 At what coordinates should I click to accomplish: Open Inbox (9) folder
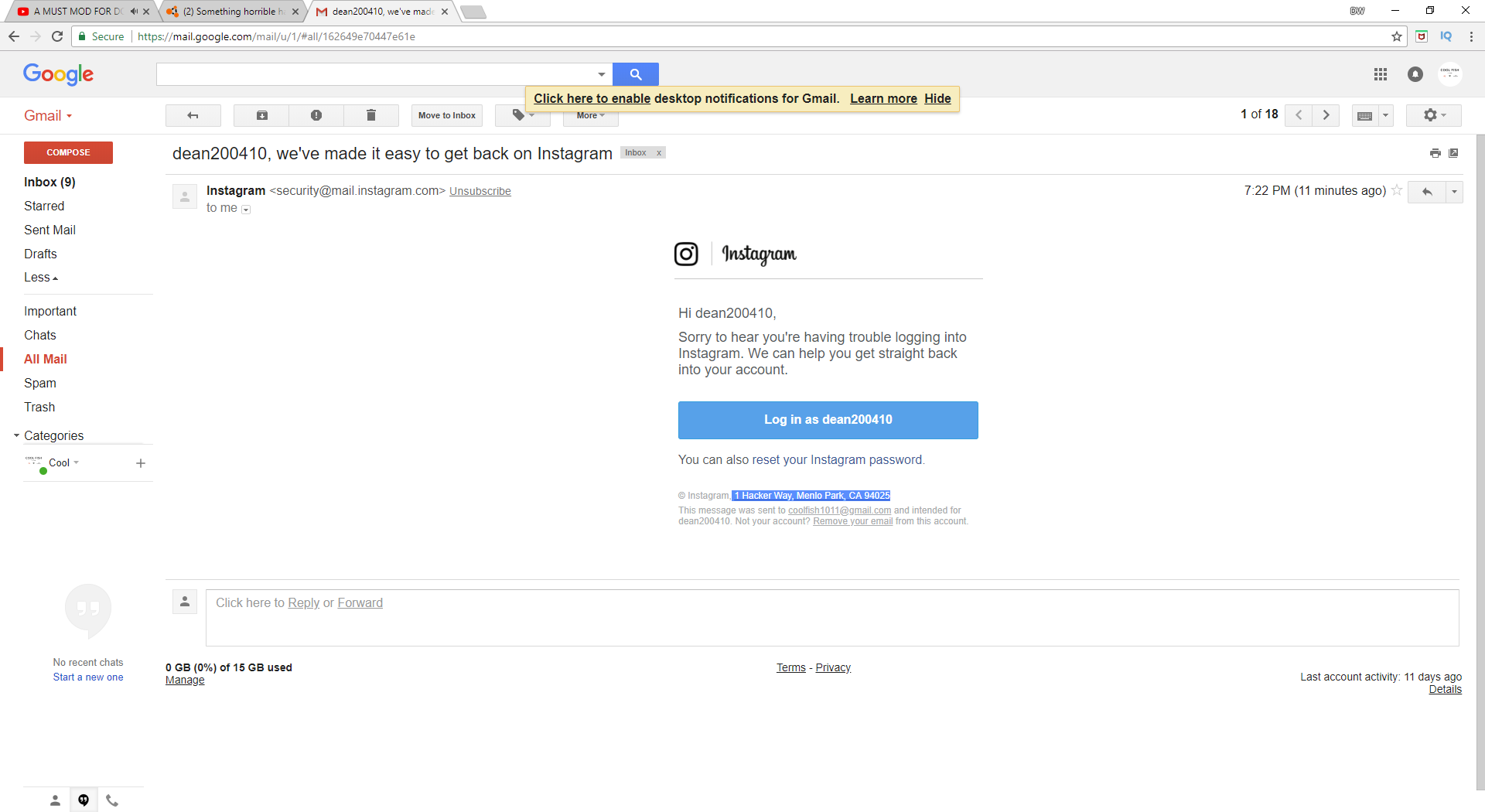(x=49, y=183)
